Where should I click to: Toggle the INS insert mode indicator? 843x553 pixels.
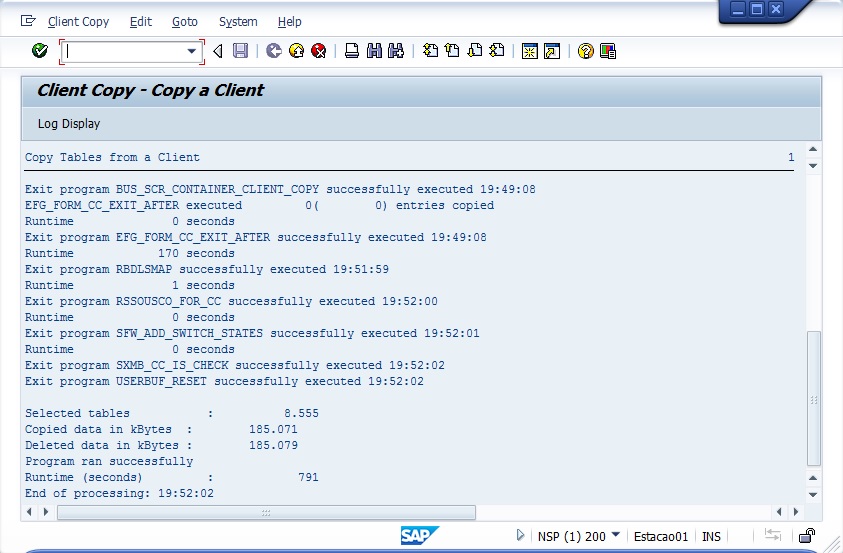[711, 536]
